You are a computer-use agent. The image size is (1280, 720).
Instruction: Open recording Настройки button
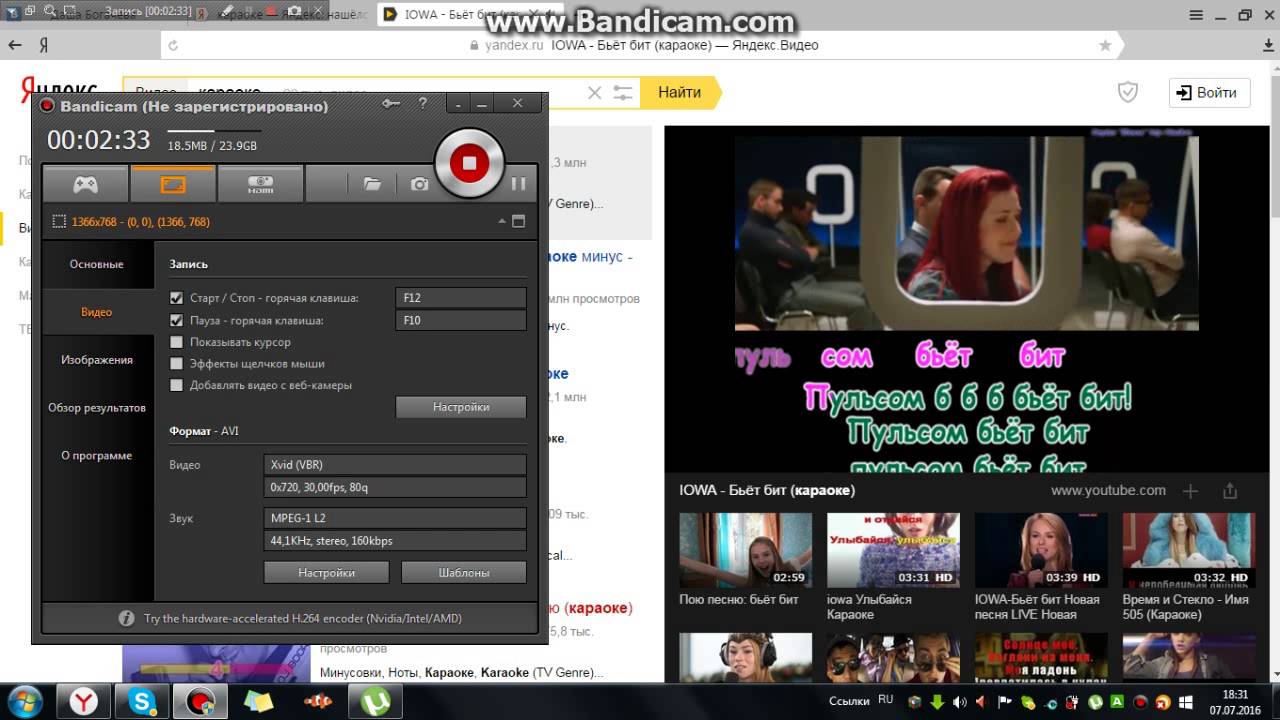tap(461, 407)
